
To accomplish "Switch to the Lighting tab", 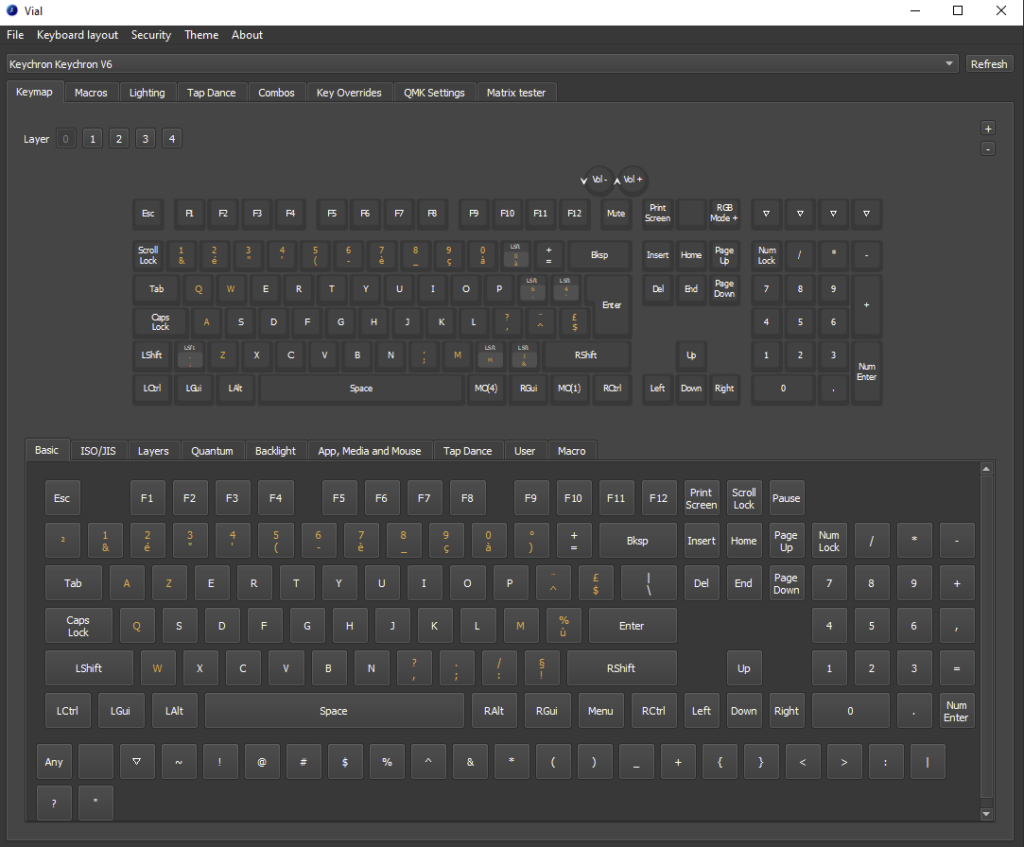I will point(147,93).
